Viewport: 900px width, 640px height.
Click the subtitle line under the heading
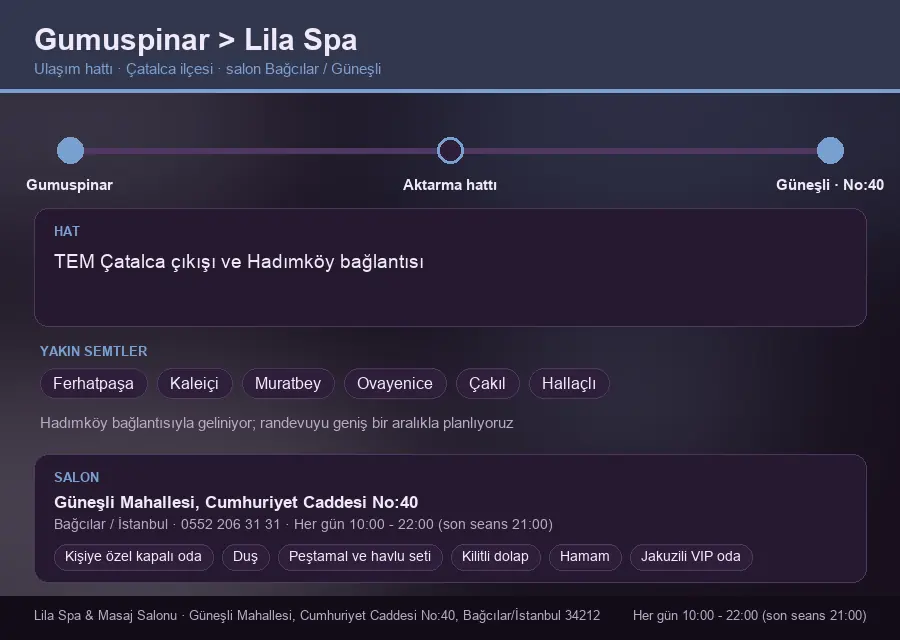[x=208, y=69]
